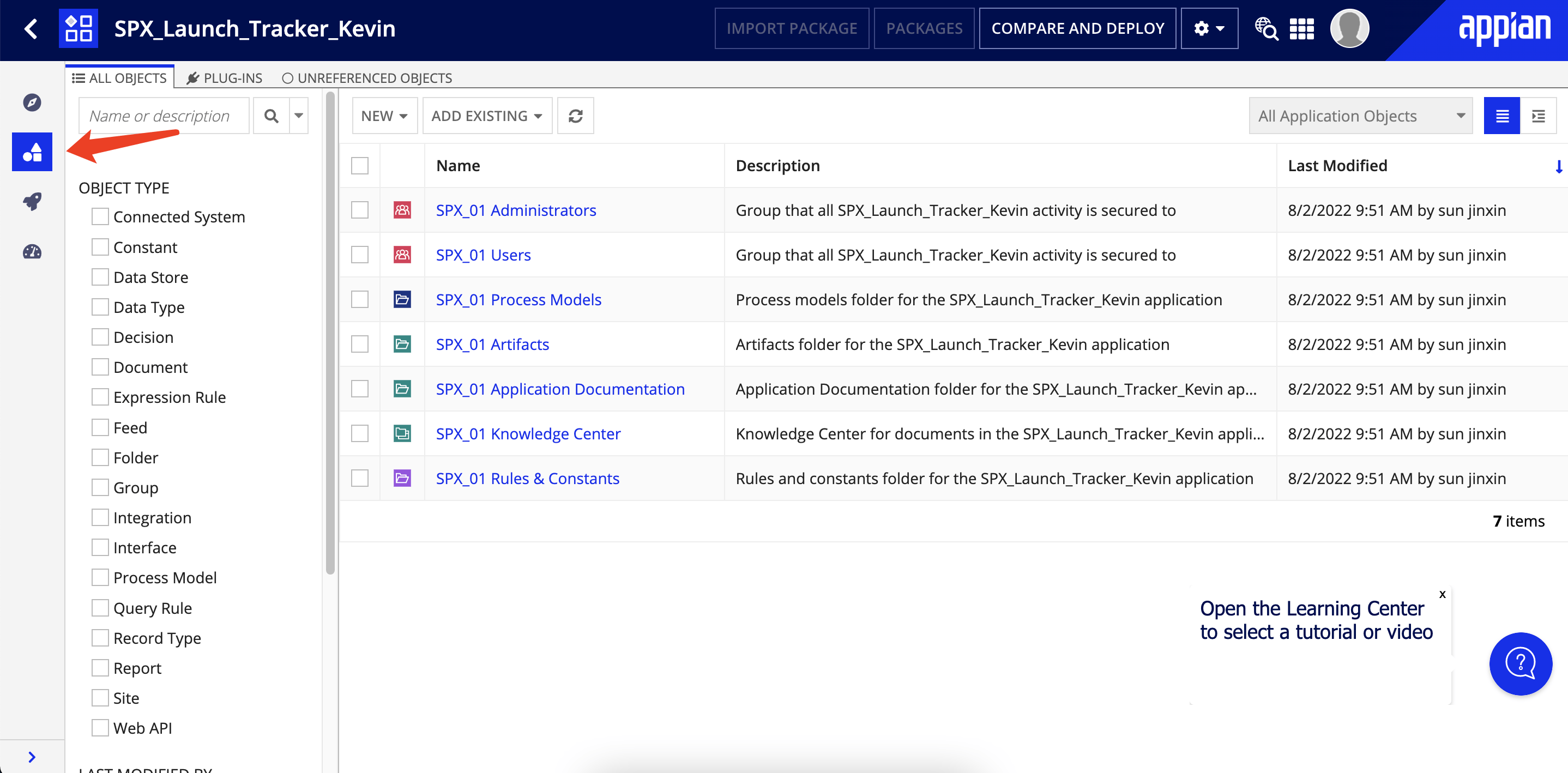The image size is (1568, 773).
Task: Check the Data Store filter
Action: point(100,277)
